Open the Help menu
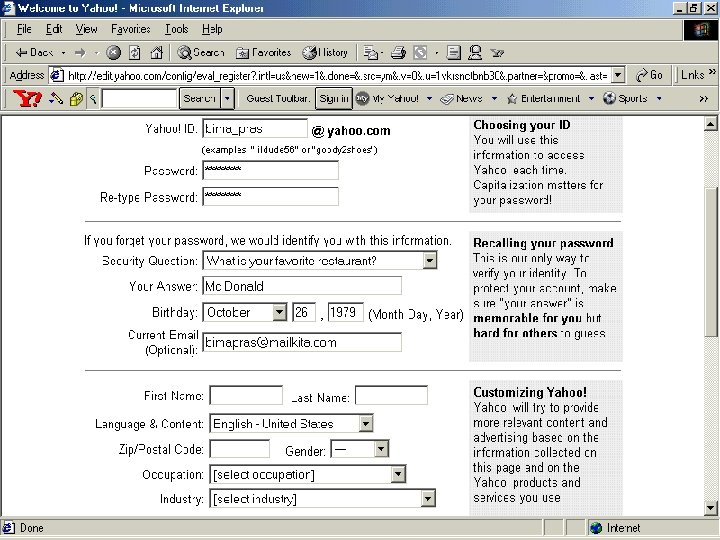 pos(212,29)
